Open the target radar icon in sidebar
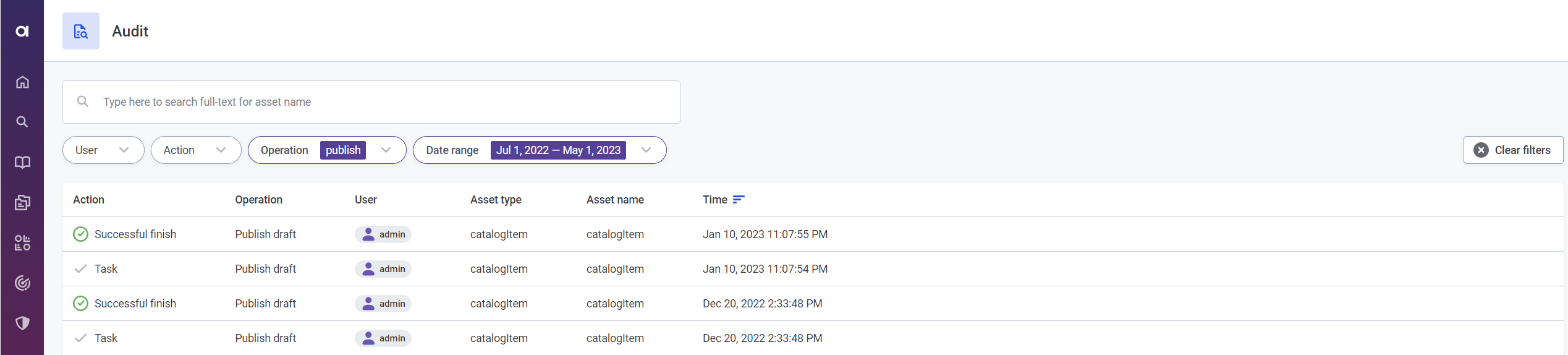Image resolution: width=1568 pixels, height=355 pixels. pos(22,283)
